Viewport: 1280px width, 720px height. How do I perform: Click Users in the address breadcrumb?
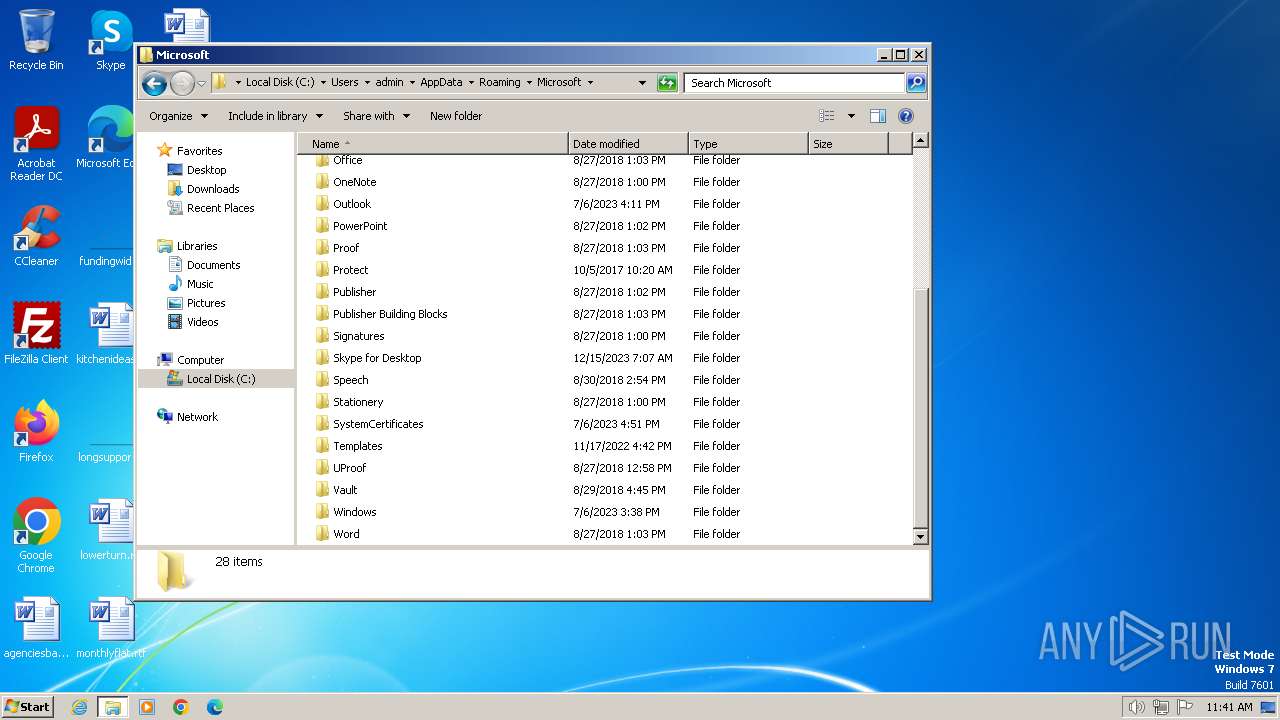pos(344,83)
